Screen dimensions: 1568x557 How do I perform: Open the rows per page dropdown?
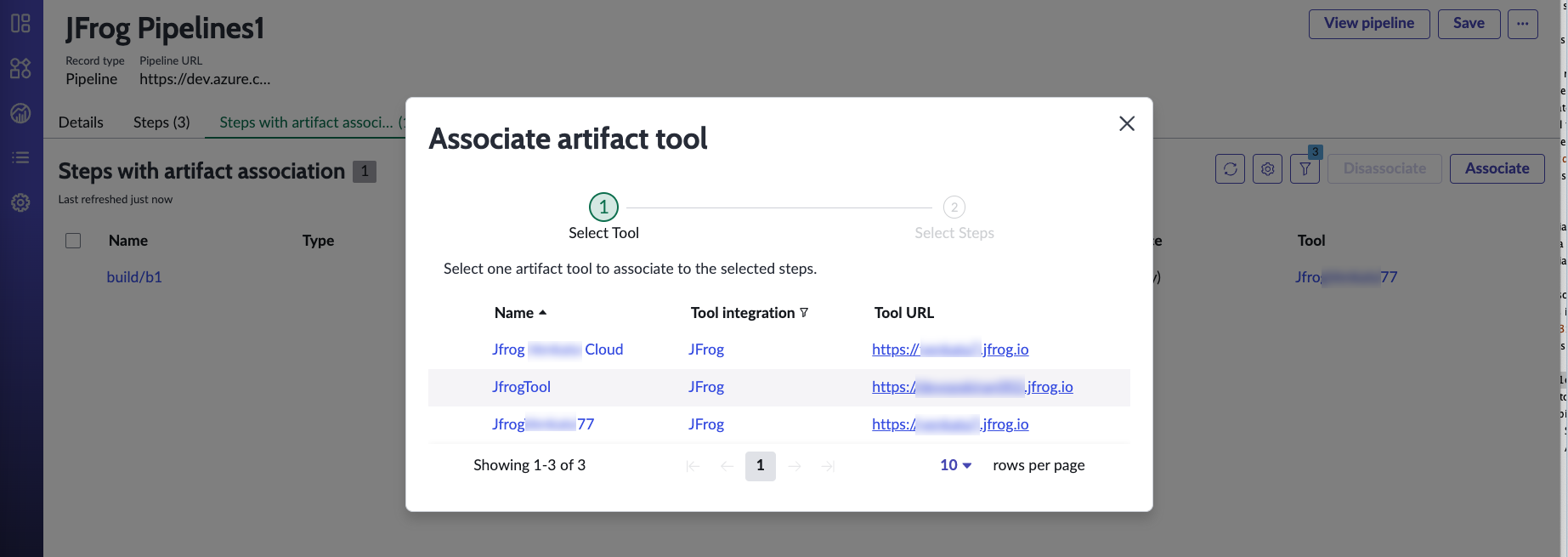click(x=955, y=465)
